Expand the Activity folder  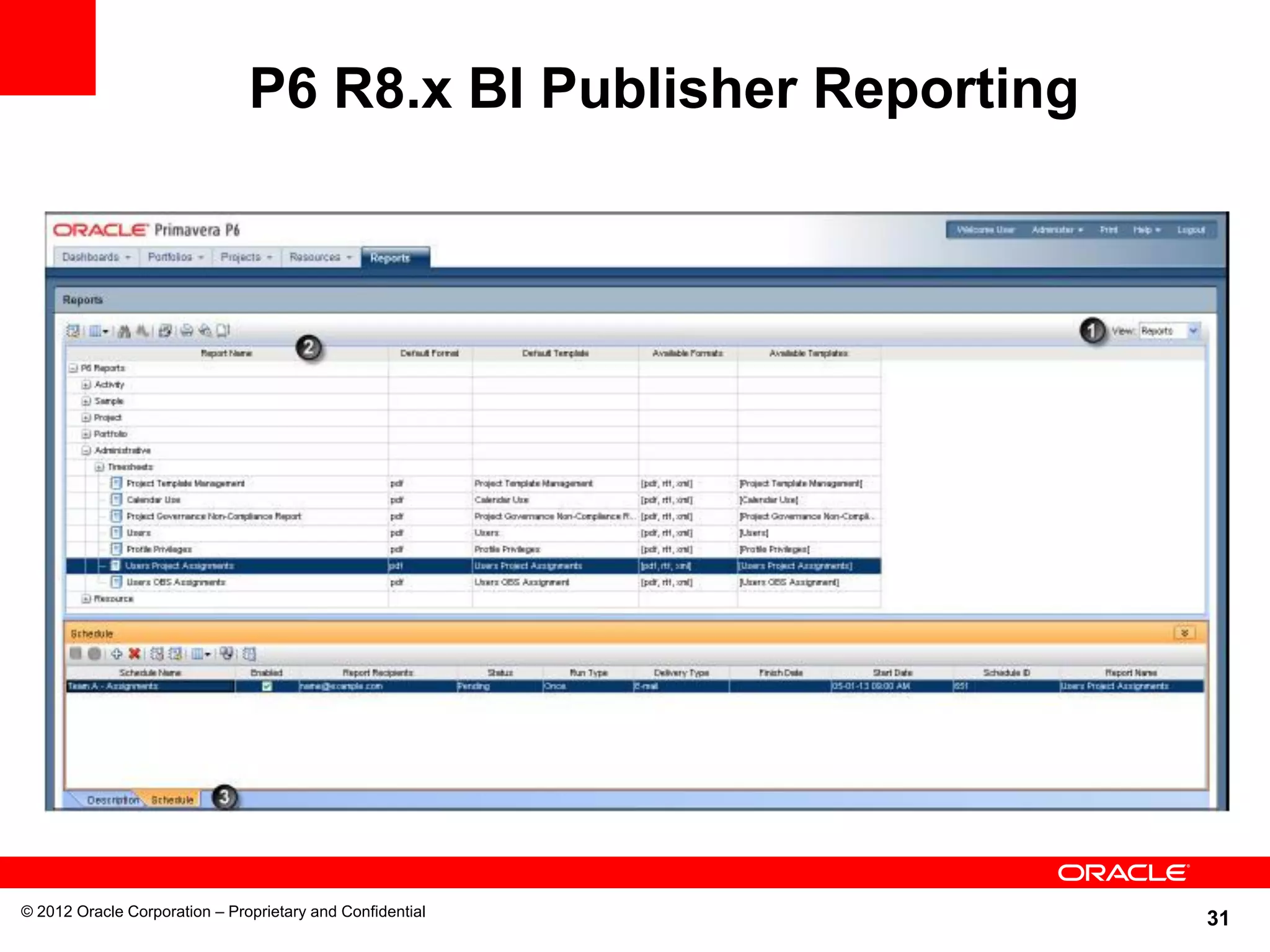coord(86,385)
